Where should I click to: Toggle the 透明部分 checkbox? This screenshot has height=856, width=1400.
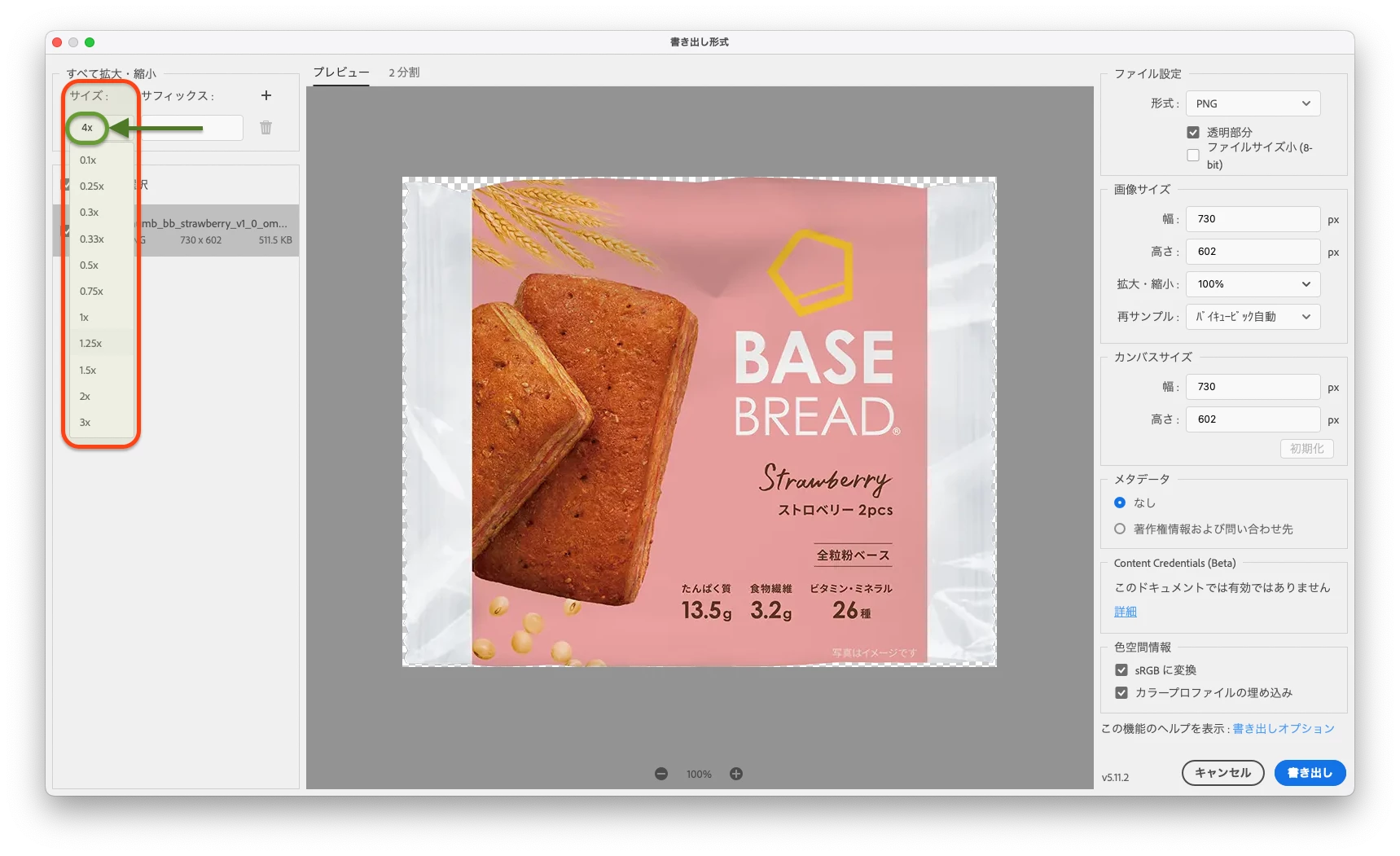tap(1193, 132)
